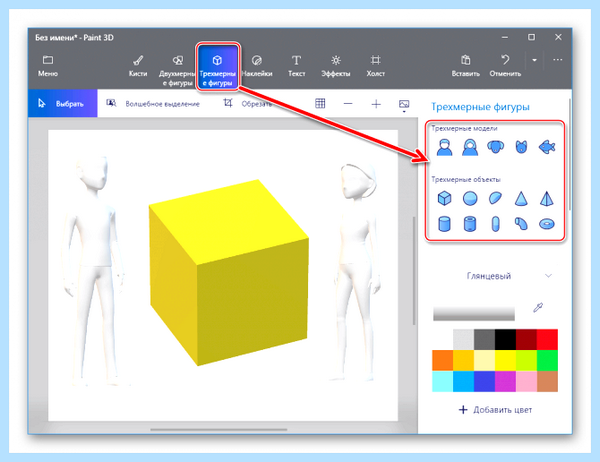The height and width of the screenshot is (462, 600).
Task: Select the pyramid 3D object
Action: tap(547, 198)
